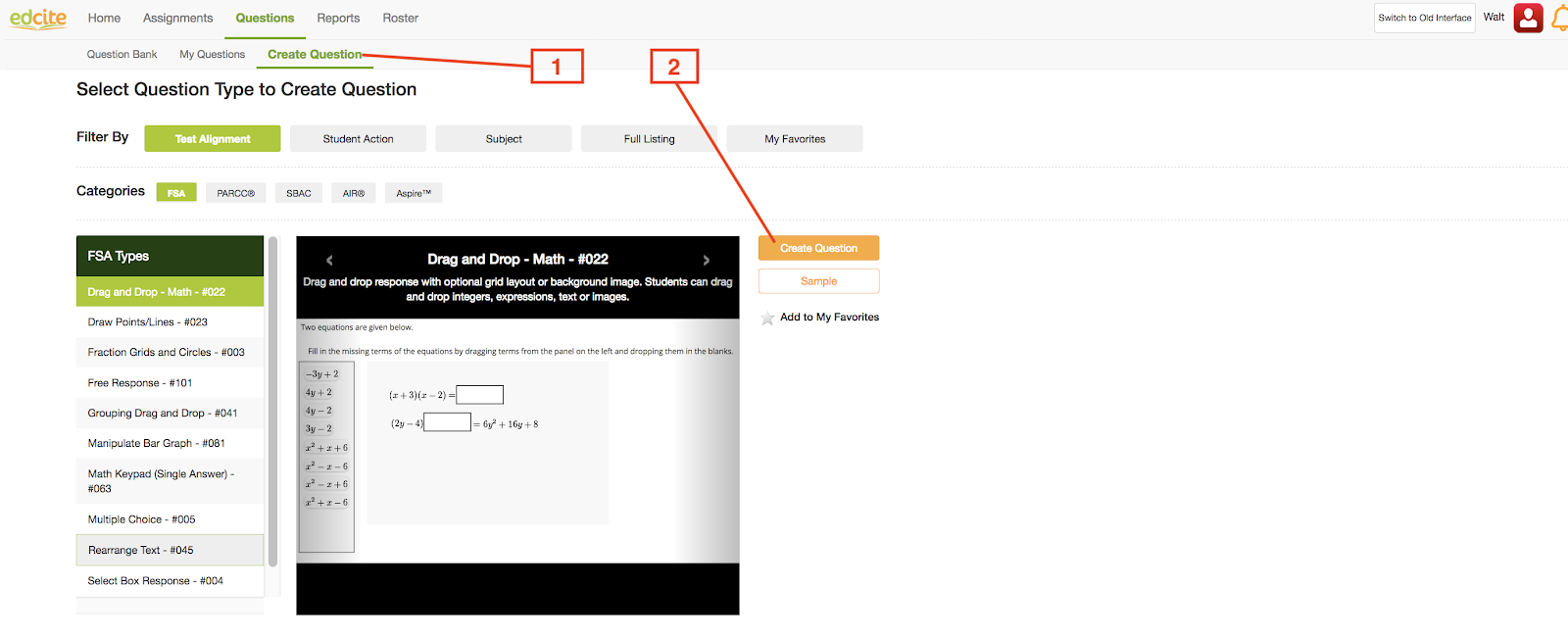Click the FSA Types list scrollbar
Viewport: 1568px width, 638px height.
pyautogui.click(x=273, y=402)
